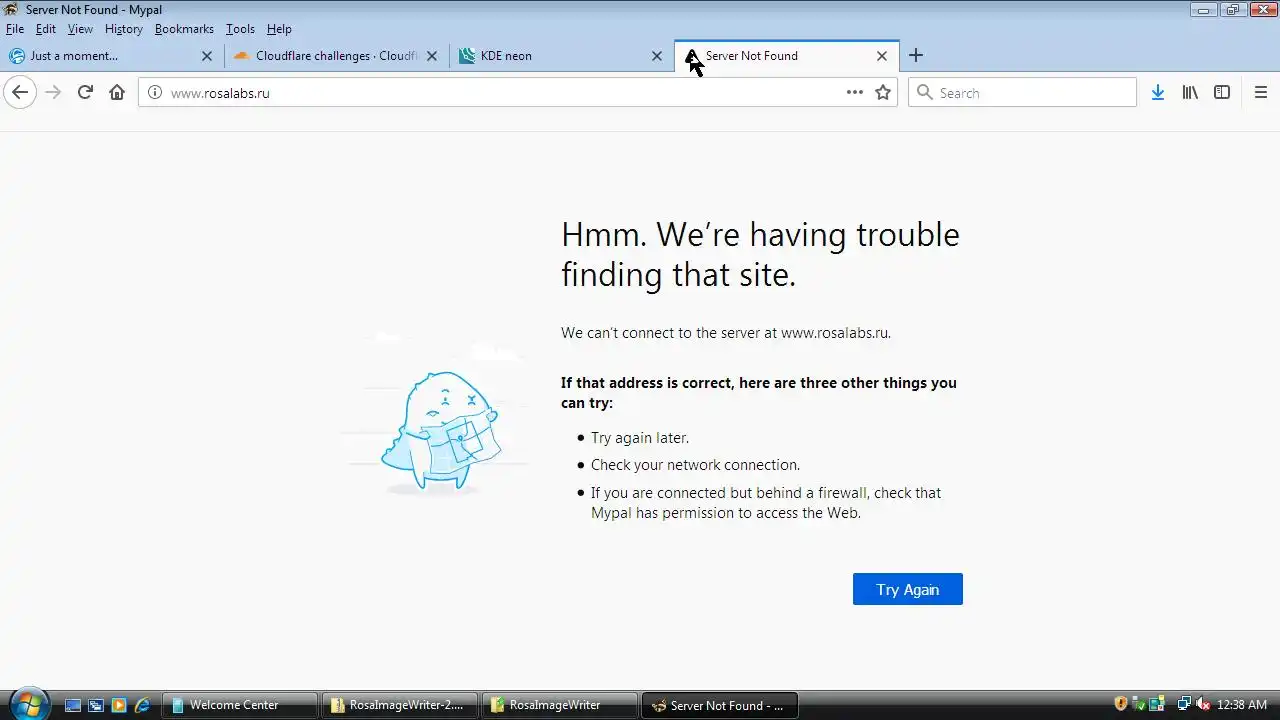This screenshot has width=1280, height=720.
Task: Open page actions three-dot menu
Action: point(854,92)
